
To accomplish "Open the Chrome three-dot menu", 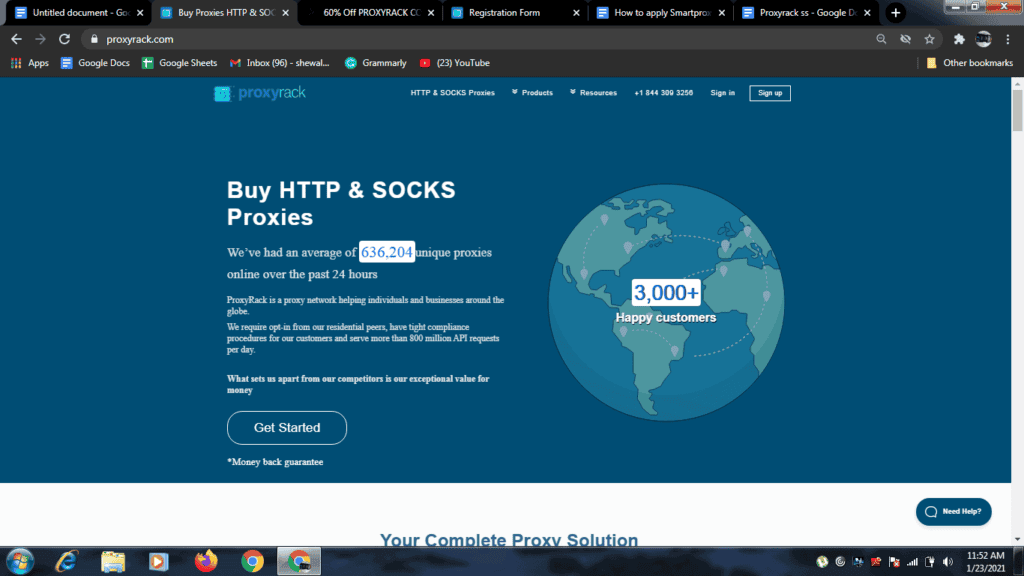I will click(1008, 39).
